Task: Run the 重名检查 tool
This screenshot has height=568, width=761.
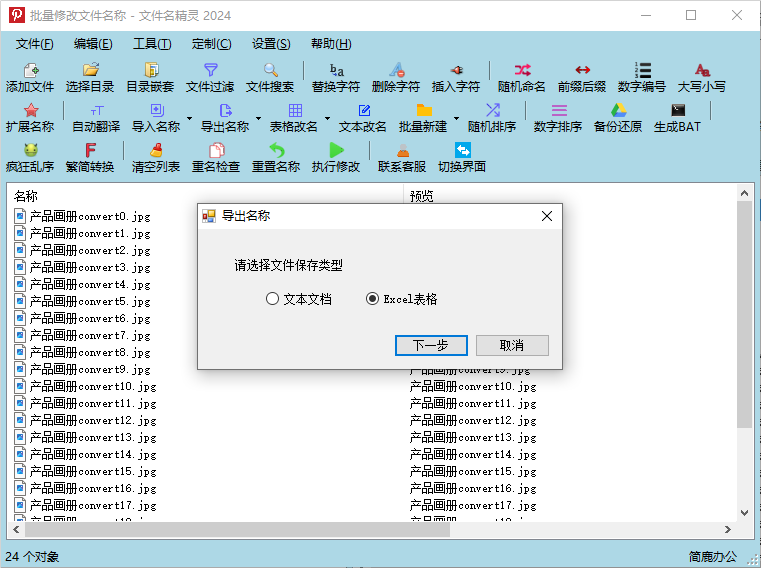Action: pos(216,158)
